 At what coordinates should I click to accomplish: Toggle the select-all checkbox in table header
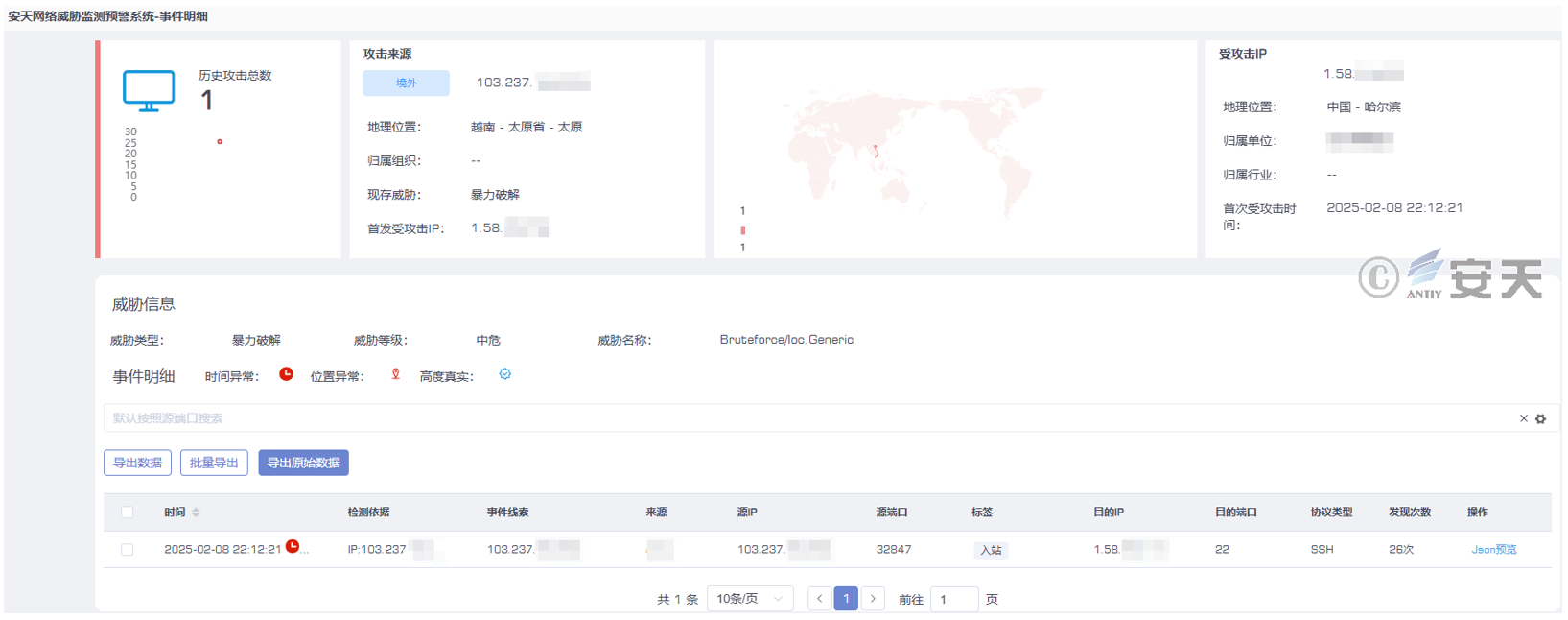(128, 513)
